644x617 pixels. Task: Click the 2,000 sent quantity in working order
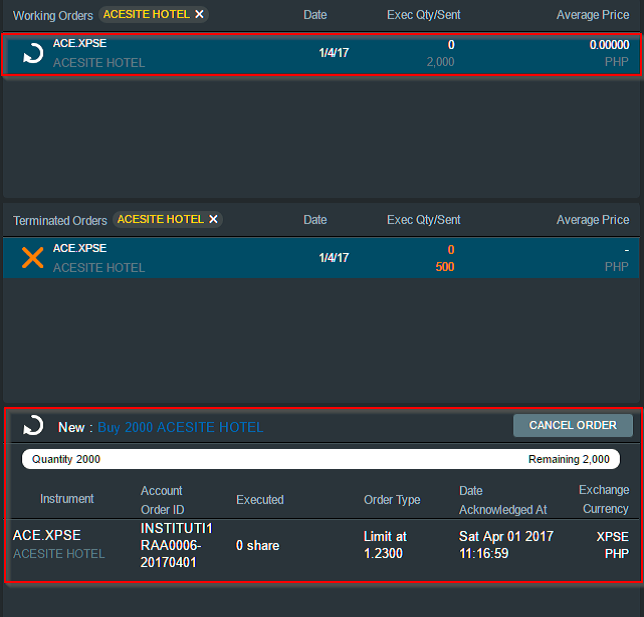tap(440, 62)
